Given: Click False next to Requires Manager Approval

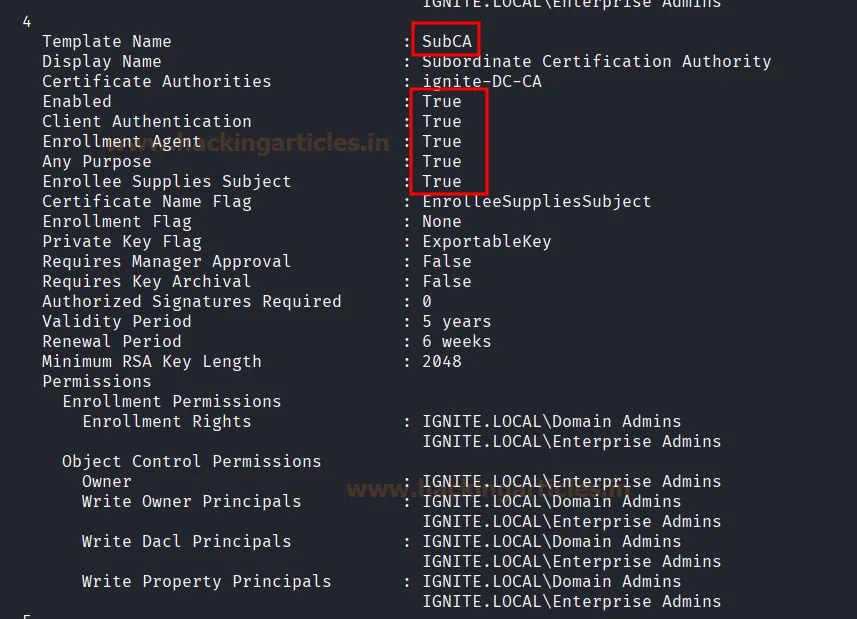Looking at the screenshot, I should pos(446,261).
